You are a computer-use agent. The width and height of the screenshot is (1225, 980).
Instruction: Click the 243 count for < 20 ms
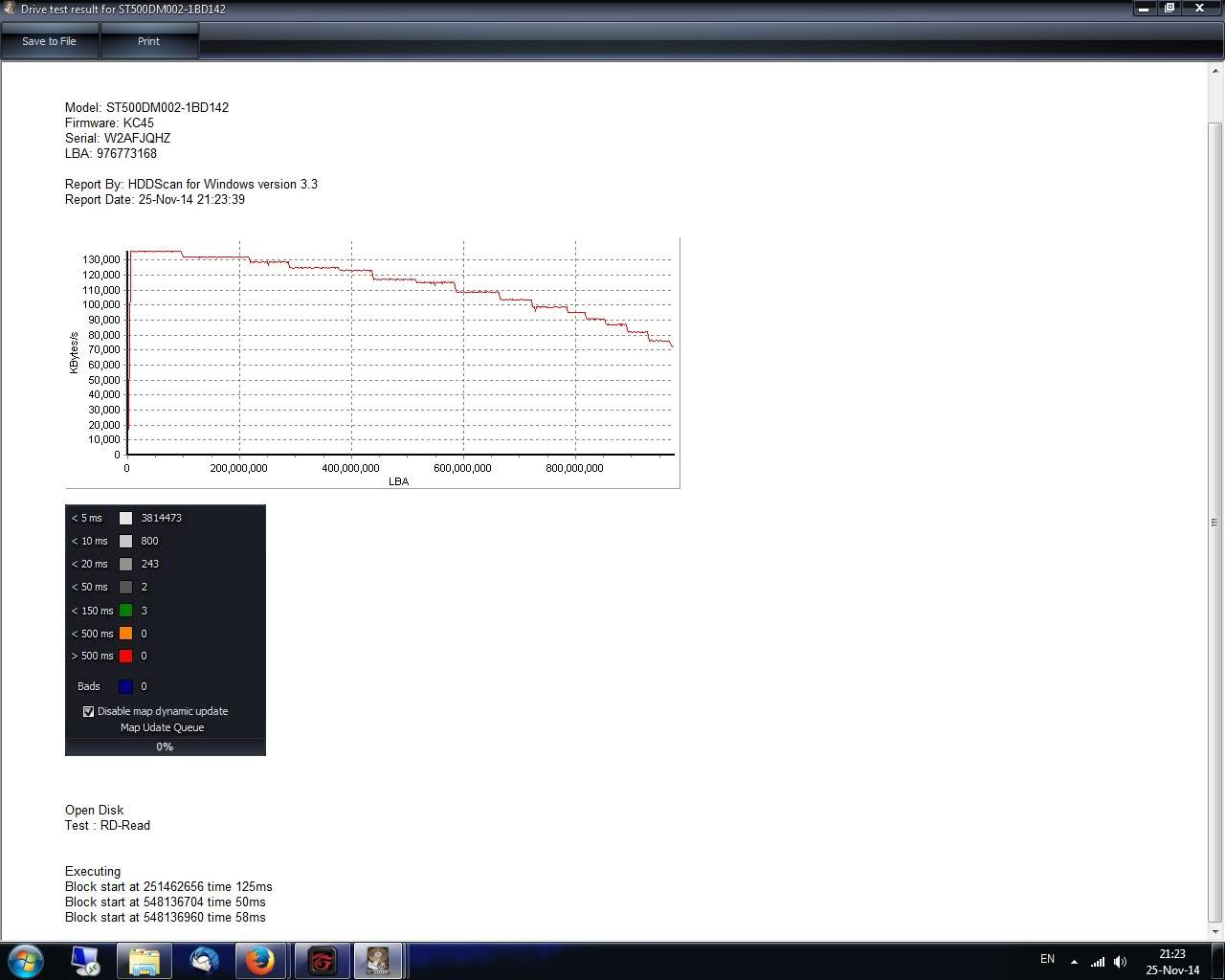pyautogui.click(x=149, y=564)
